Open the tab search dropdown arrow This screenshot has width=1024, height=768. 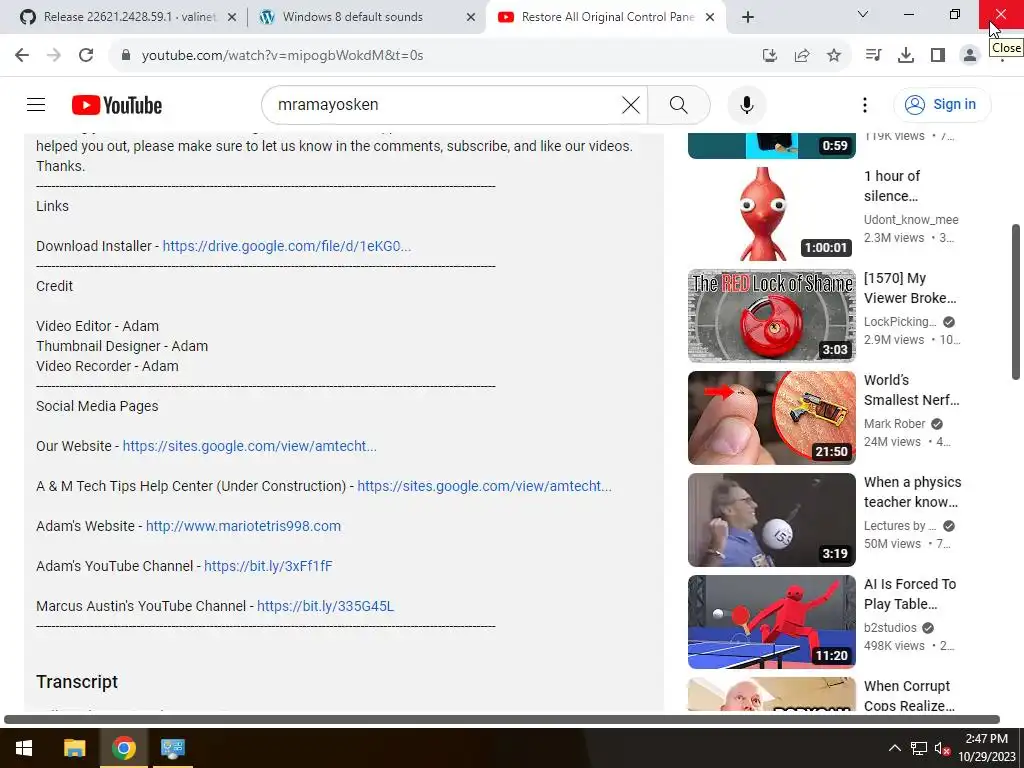point(863,14)
